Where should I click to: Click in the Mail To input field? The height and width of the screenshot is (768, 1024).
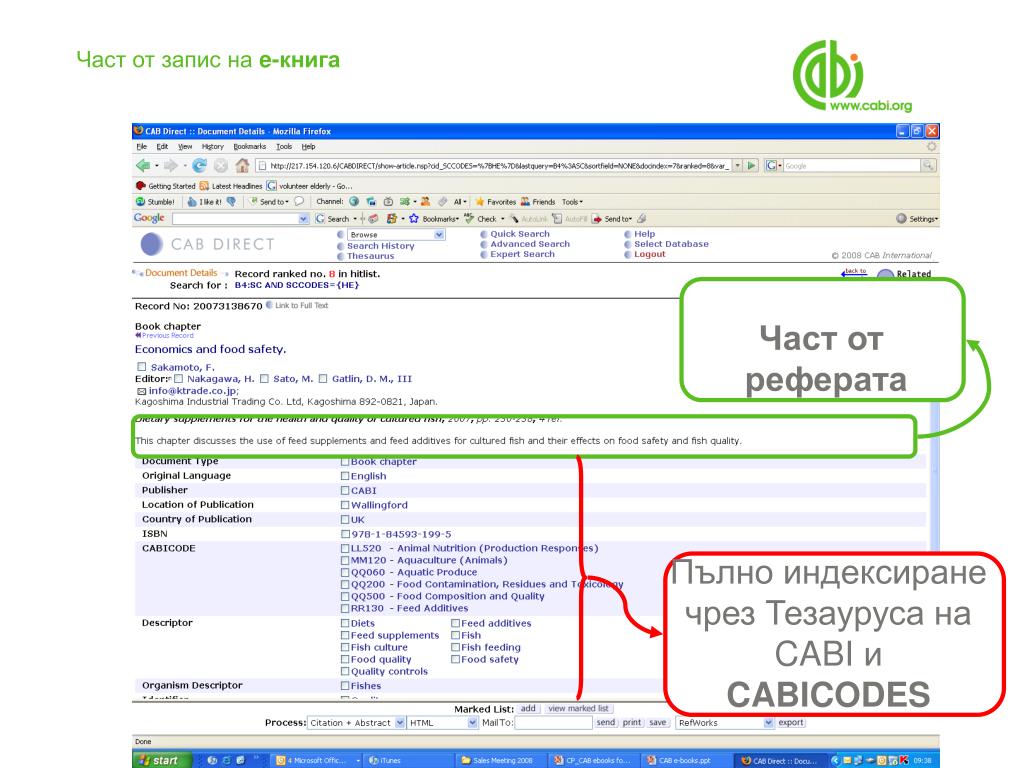[x=552, y=723]
